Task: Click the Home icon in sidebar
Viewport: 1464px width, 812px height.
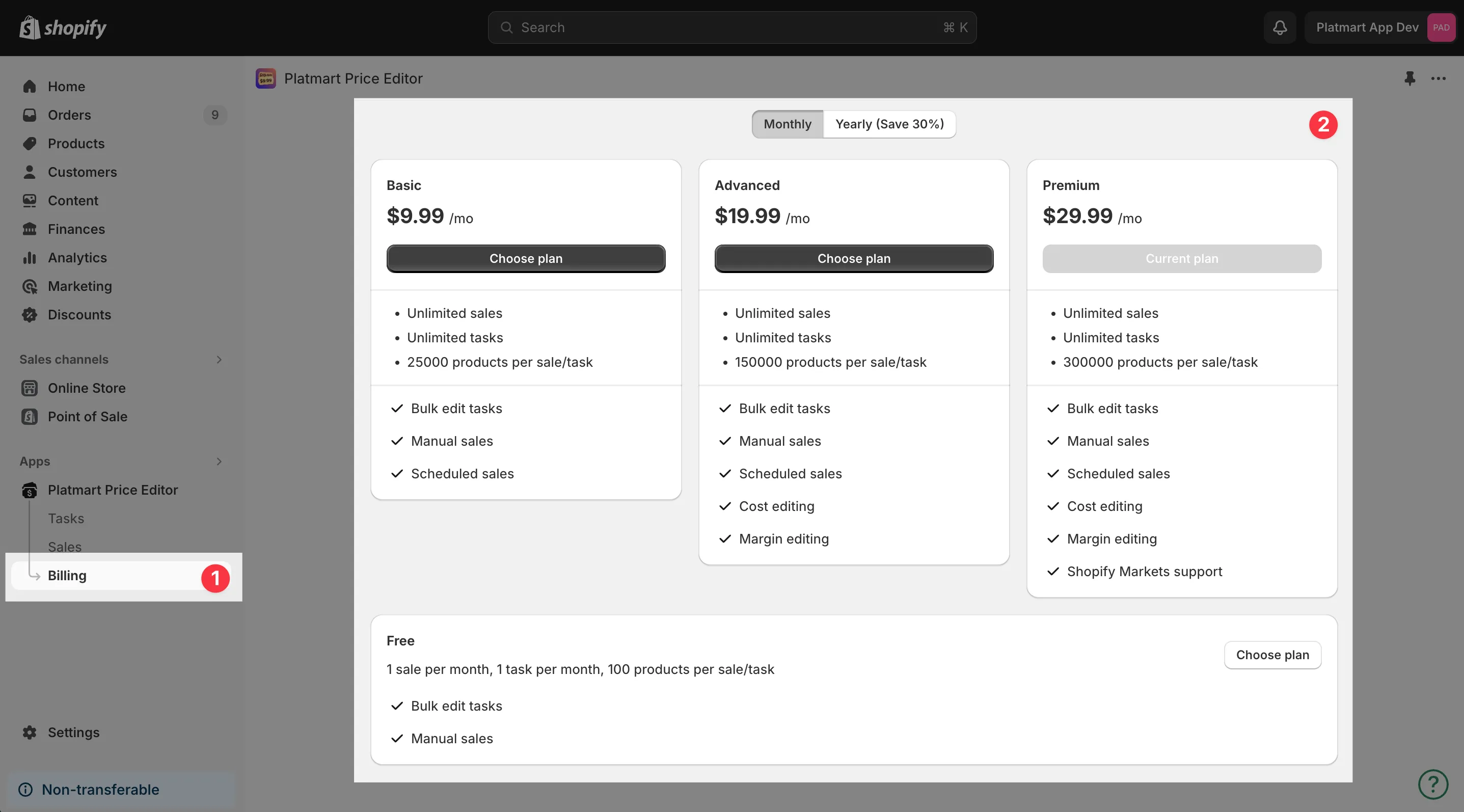Action: 30,87
